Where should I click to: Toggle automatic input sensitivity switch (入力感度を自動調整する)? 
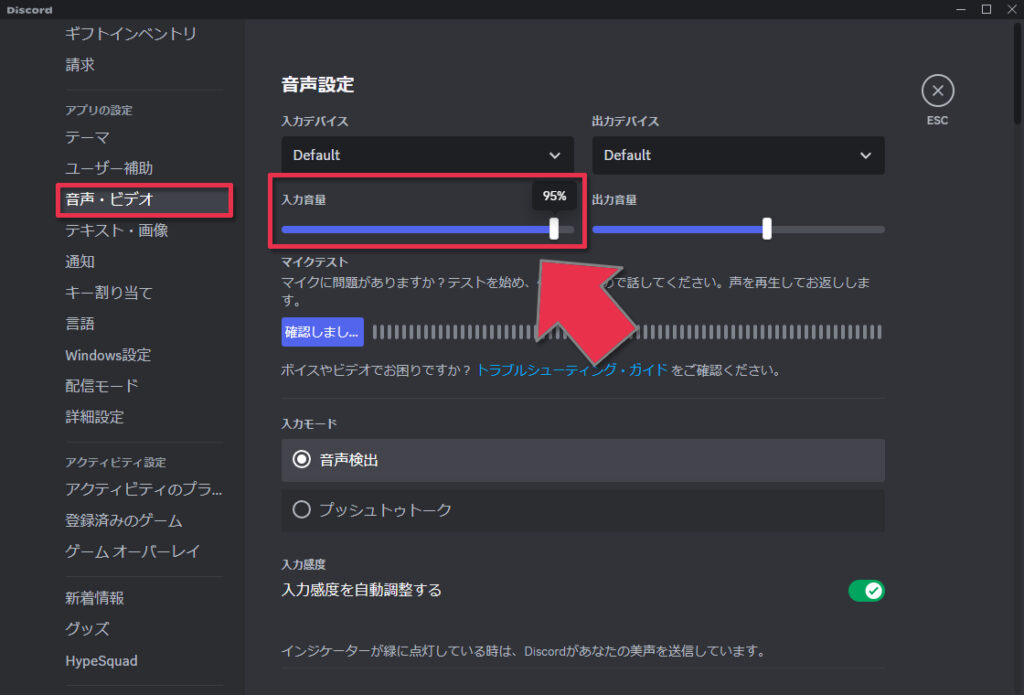click(866, 590)
